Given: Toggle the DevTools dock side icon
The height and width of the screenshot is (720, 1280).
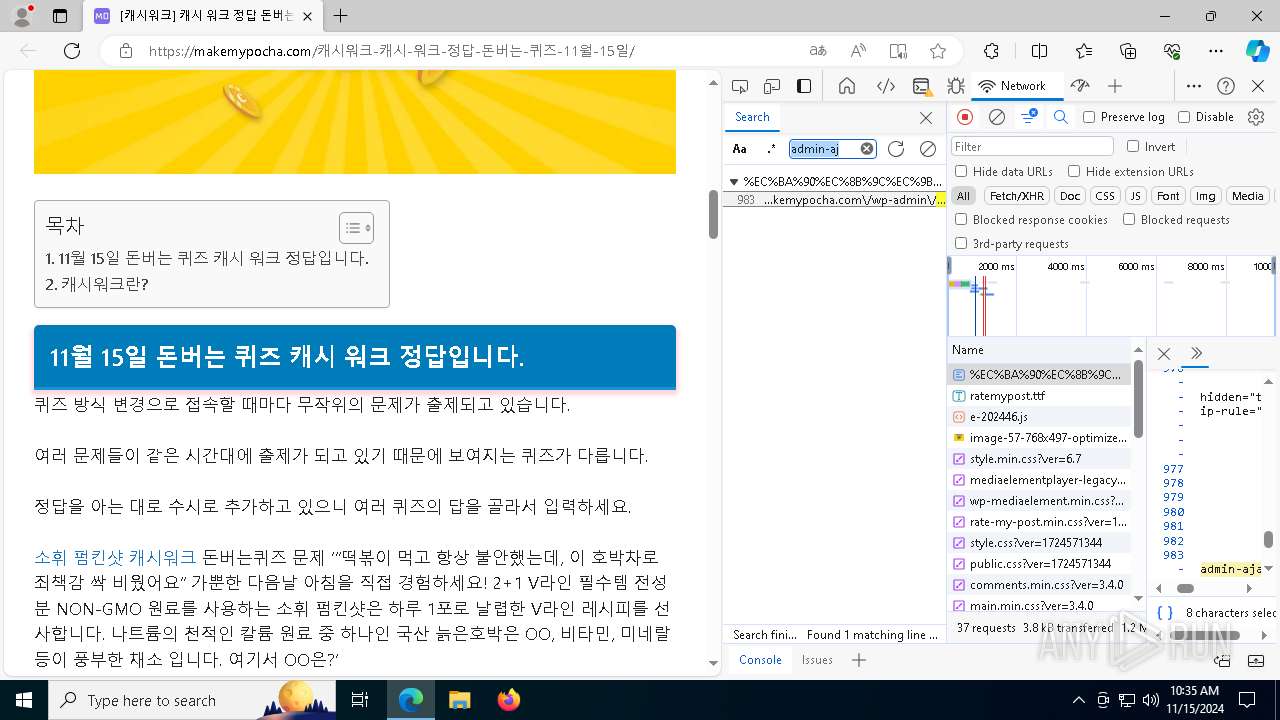Looking at the screenshot, I should click(x=804, y=86).
